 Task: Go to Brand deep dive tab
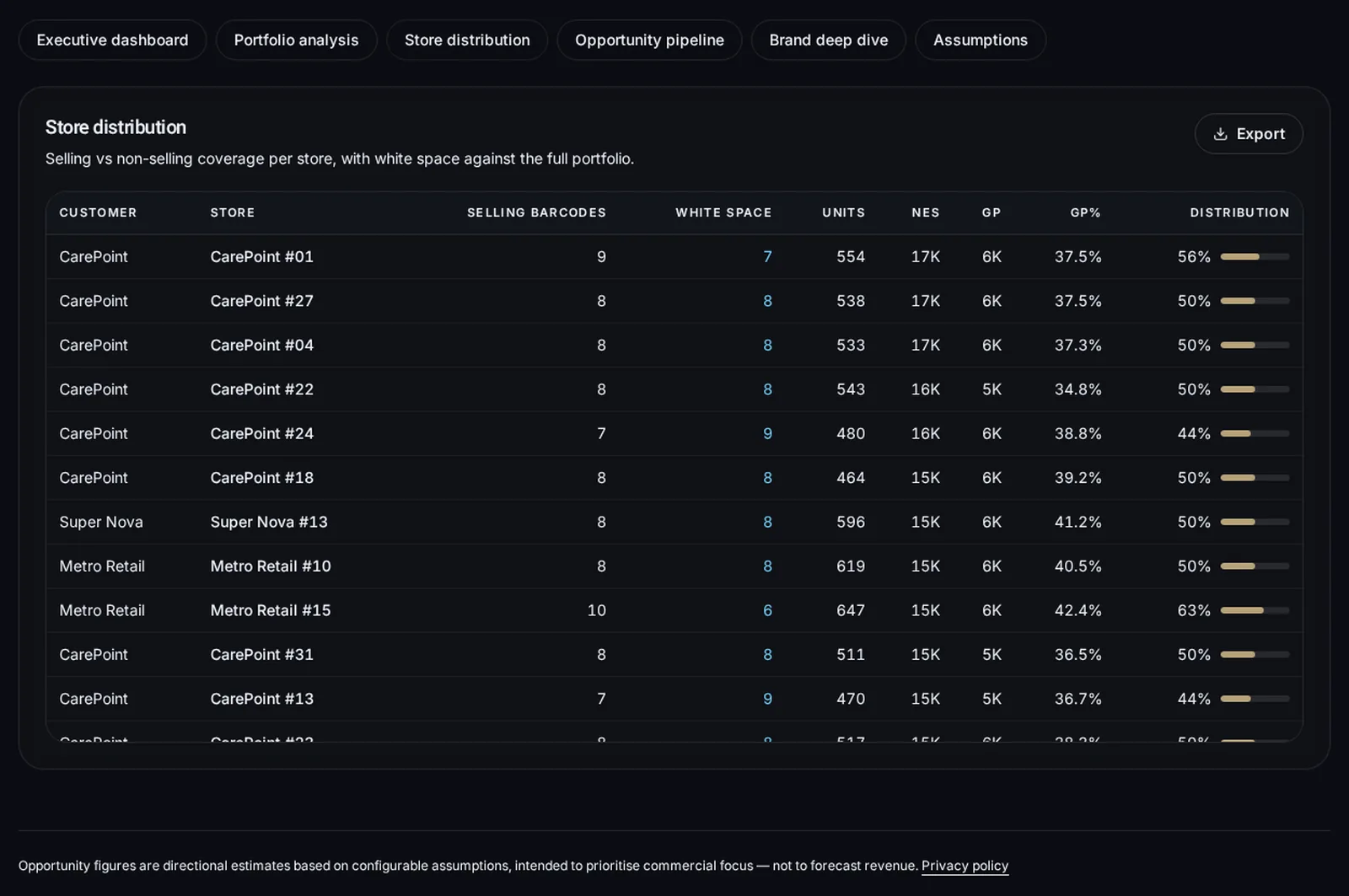(828, 40)
